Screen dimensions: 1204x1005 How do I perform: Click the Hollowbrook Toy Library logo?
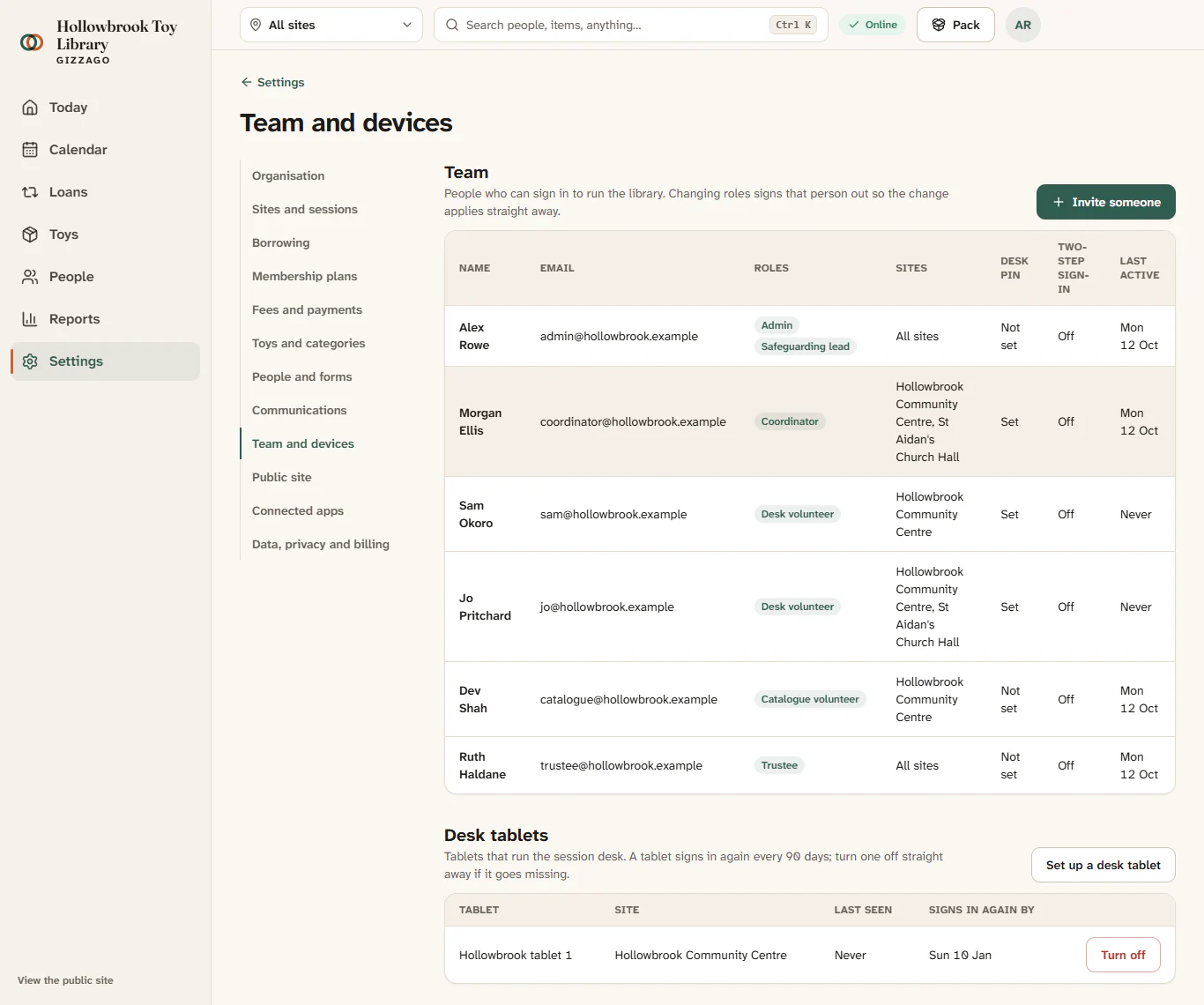pyautogui.click(x=32, y=41)
